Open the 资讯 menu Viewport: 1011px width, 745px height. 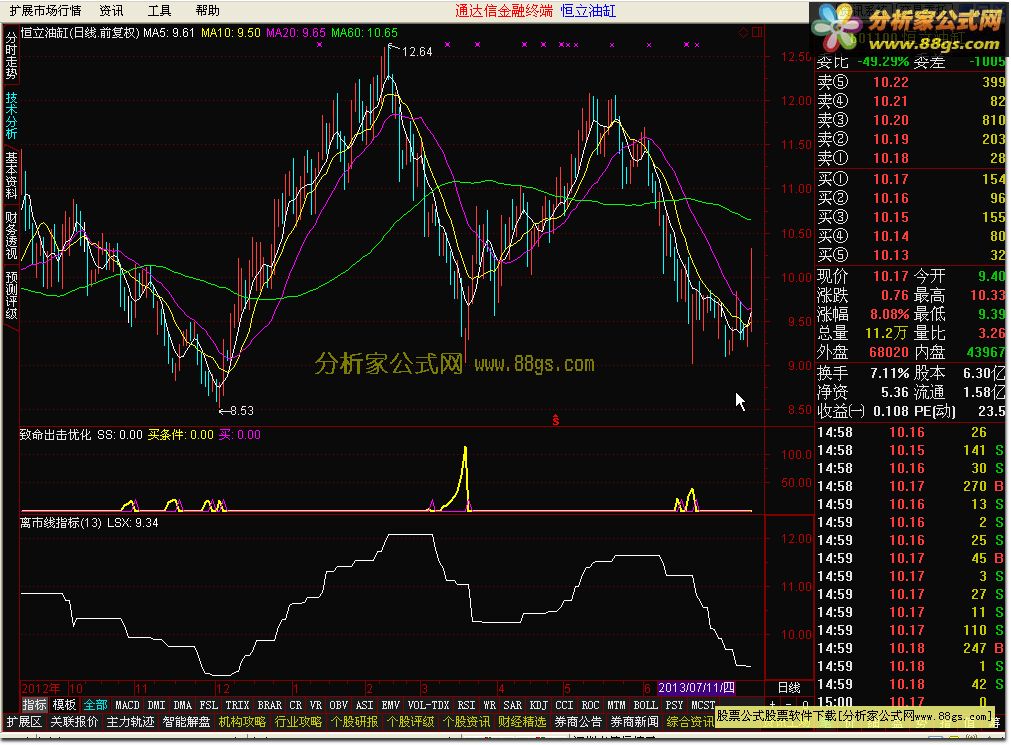click(111, 10)
